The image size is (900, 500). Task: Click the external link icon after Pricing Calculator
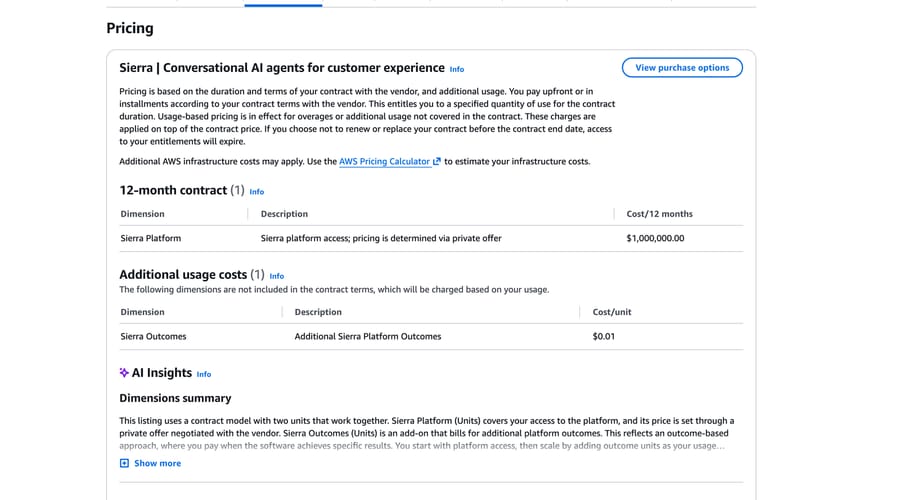437,161
